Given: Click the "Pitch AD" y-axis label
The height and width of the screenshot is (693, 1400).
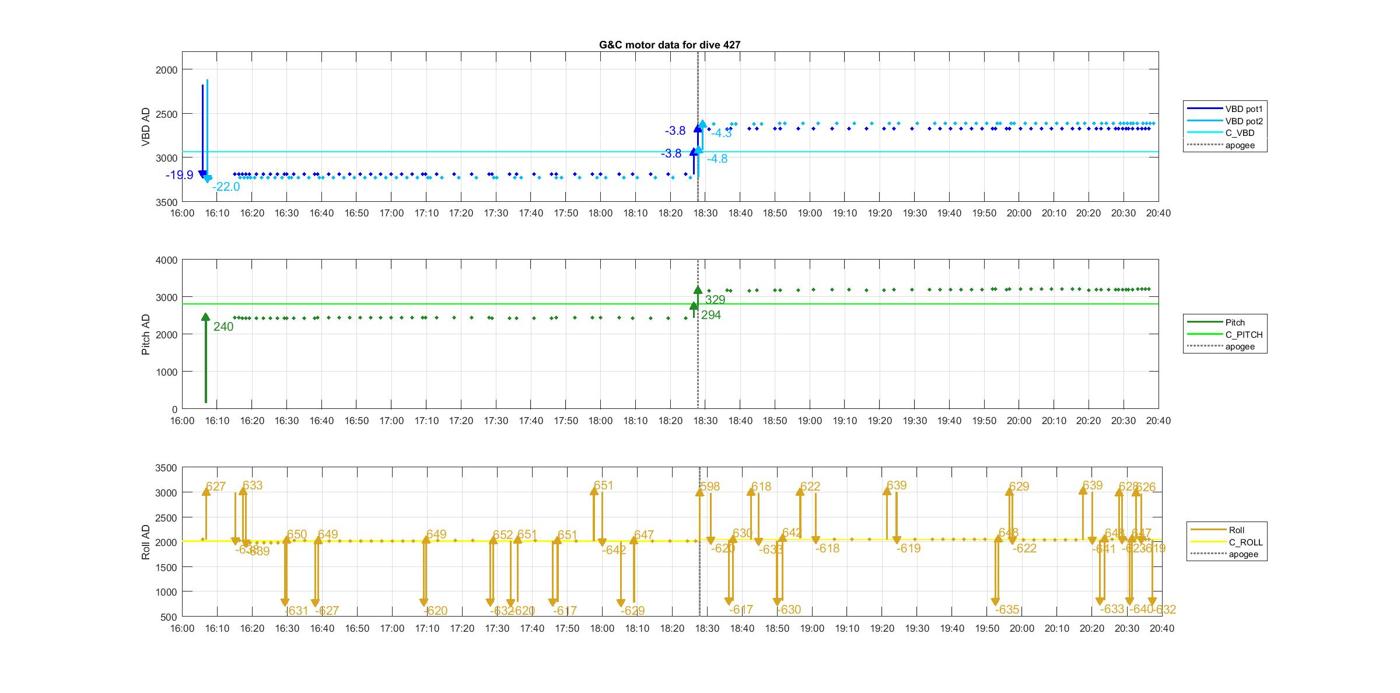Looking at the screenshot, I should coord(146,334).
